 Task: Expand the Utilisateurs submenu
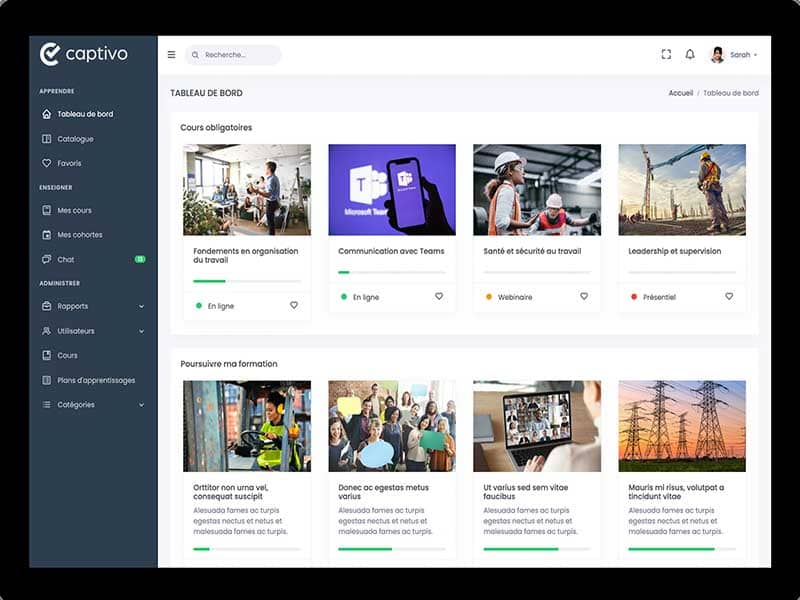[x=141, y=331]
